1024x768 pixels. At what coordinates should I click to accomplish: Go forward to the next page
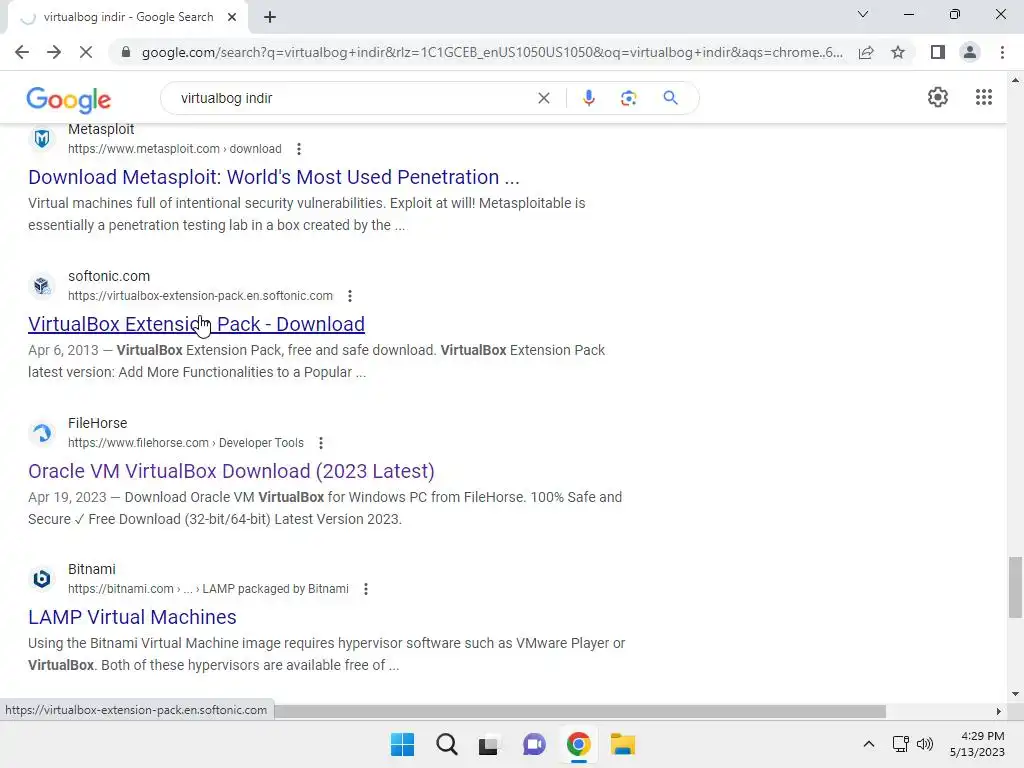tap(54, 52)
